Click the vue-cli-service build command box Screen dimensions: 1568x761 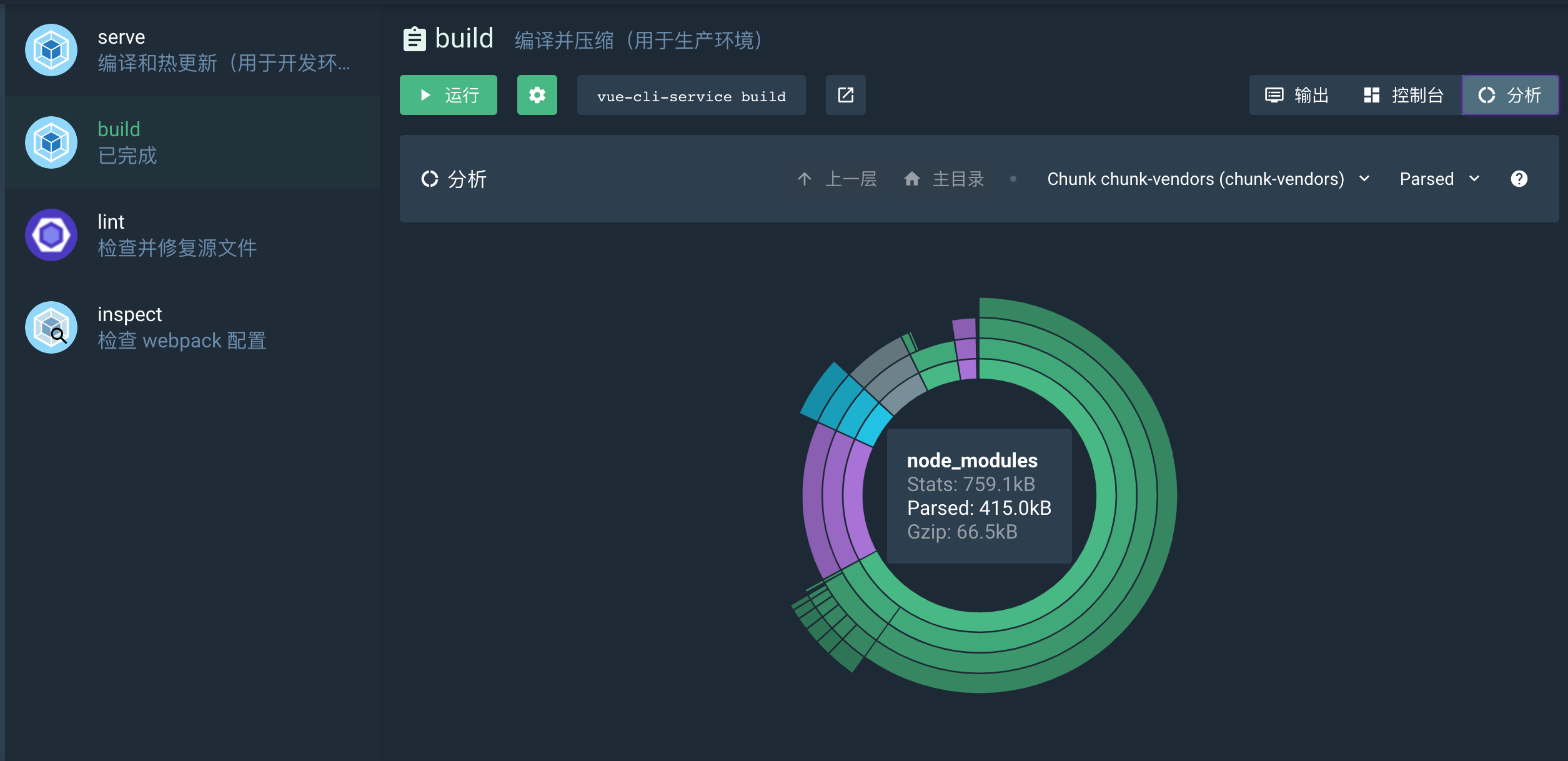691,95
